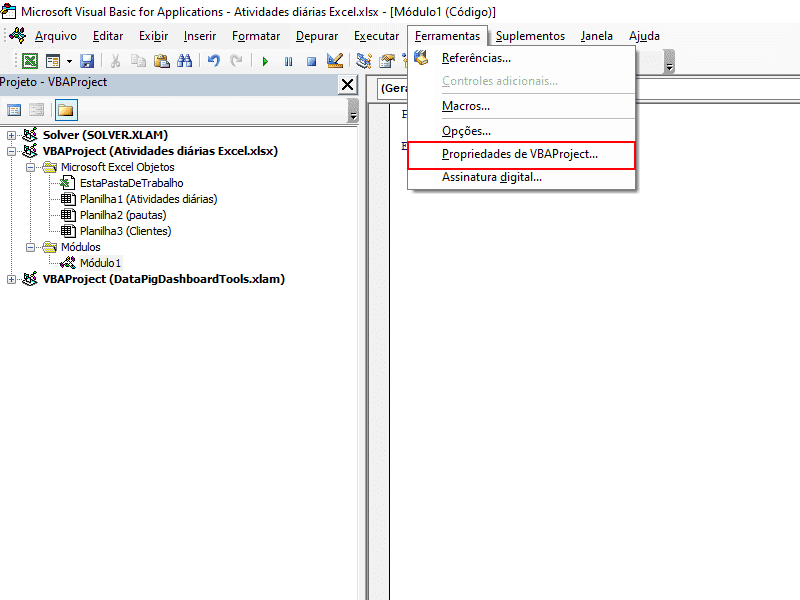Save the project with the floppy disk icon
The height and width of the screenshot is (600, 800).
click(x=87, y=61)
